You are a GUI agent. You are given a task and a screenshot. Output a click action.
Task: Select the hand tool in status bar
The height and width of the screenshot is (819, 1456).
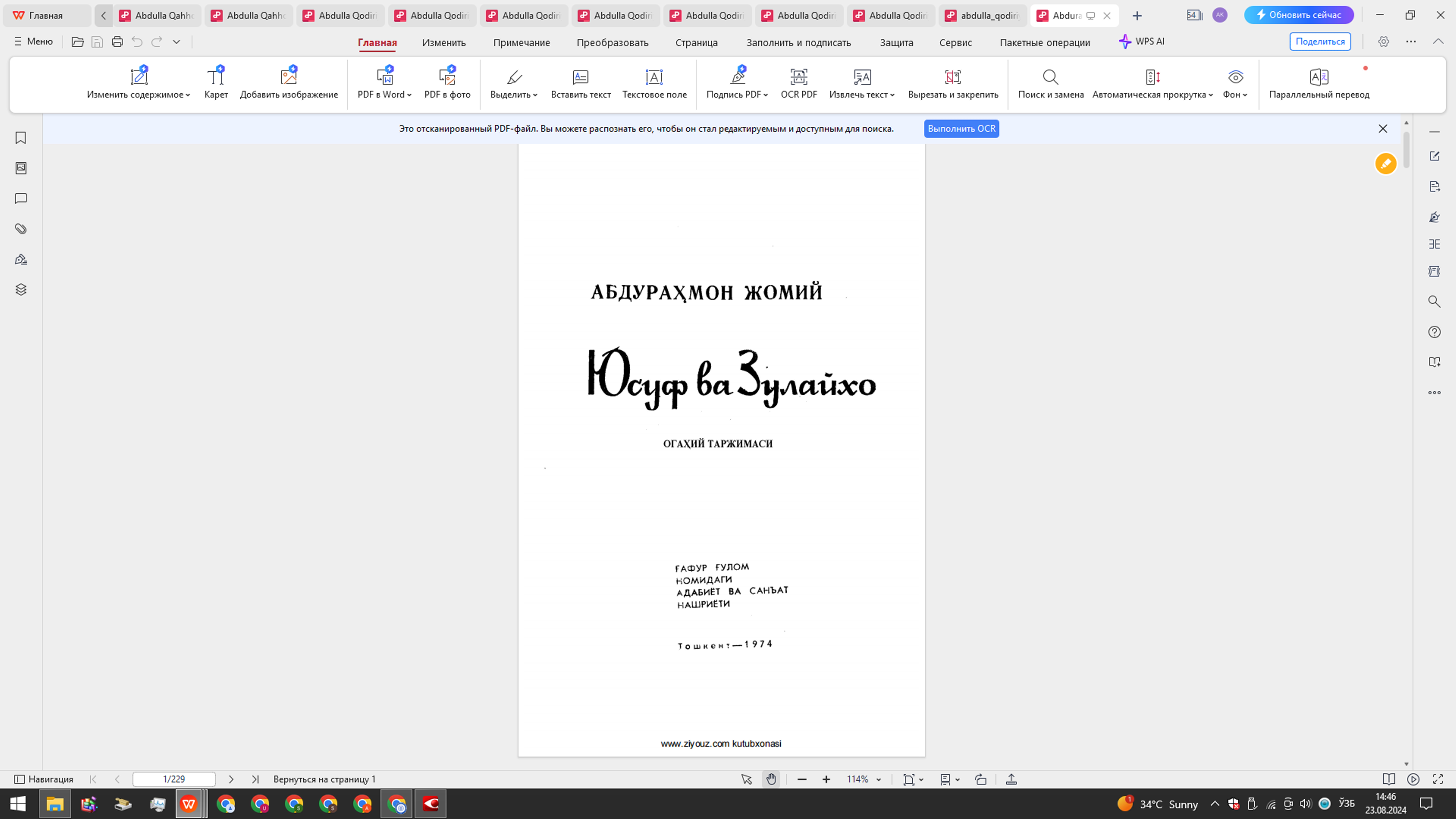tap(772, 779)
